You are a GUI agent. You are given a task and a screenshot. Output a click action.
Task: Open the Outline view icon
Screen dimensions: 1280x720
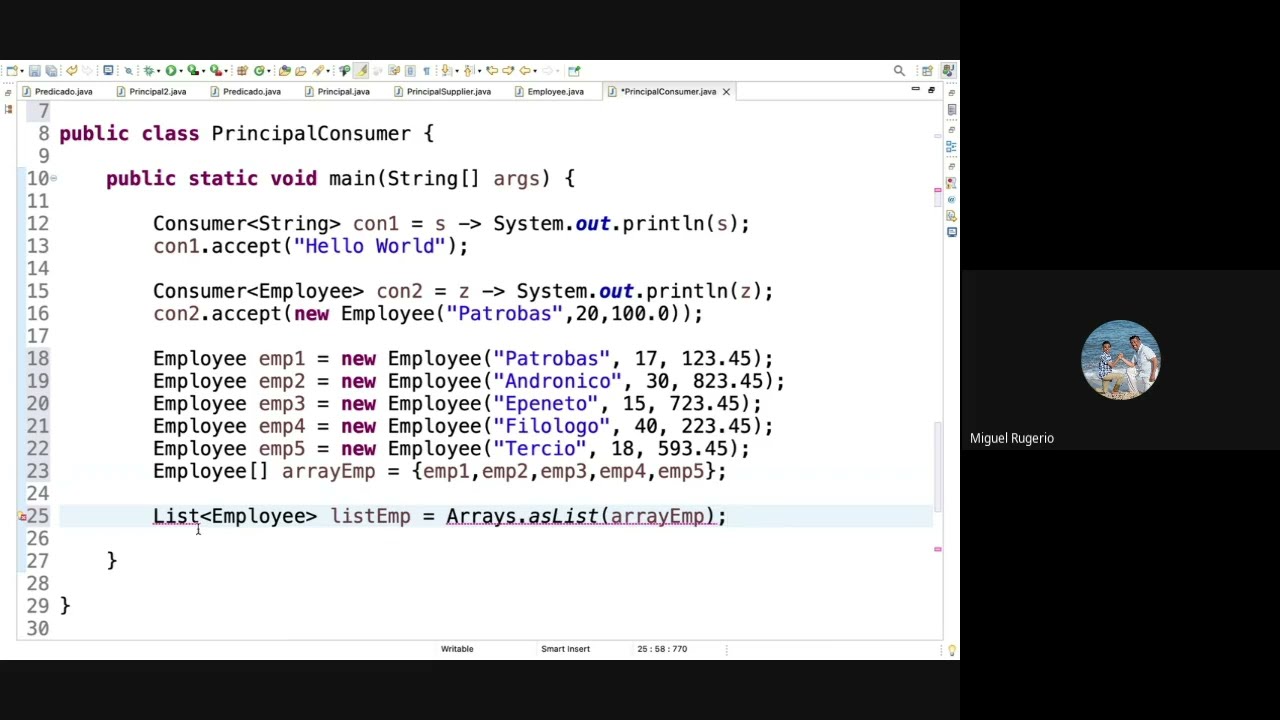[952, 146]
